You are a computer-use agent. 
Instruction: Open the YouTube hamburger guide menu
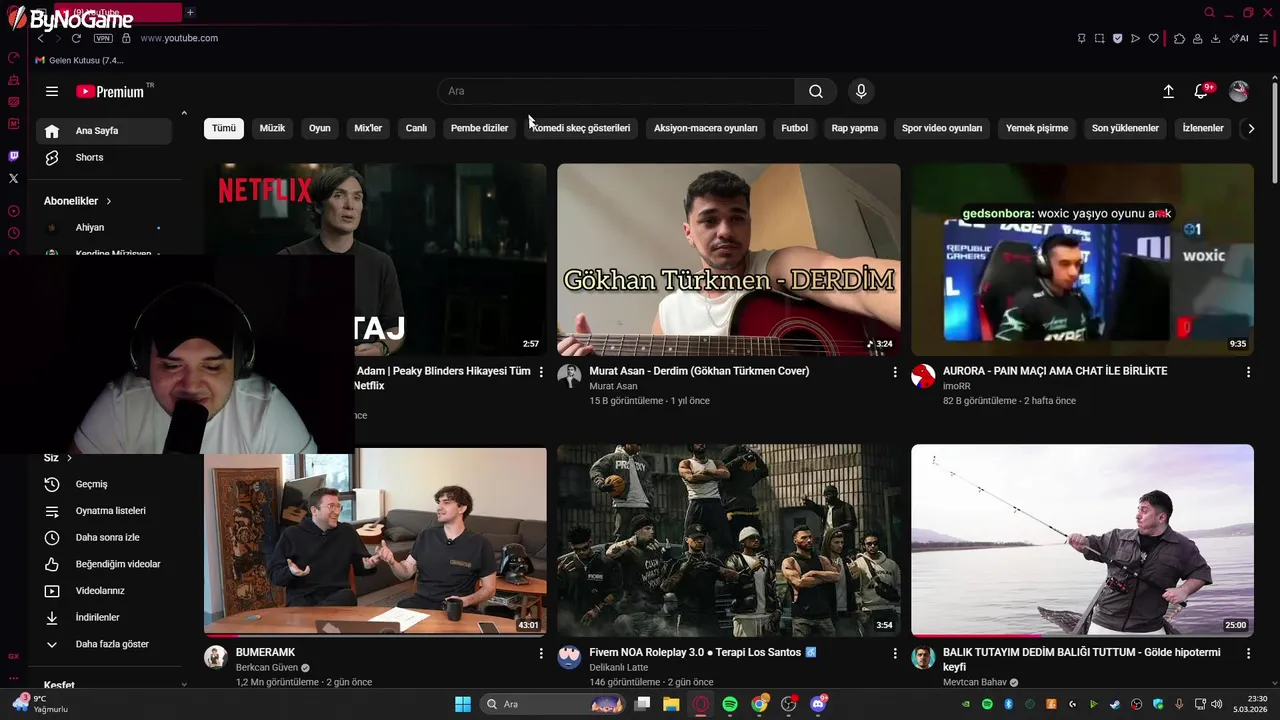[52, 91]
